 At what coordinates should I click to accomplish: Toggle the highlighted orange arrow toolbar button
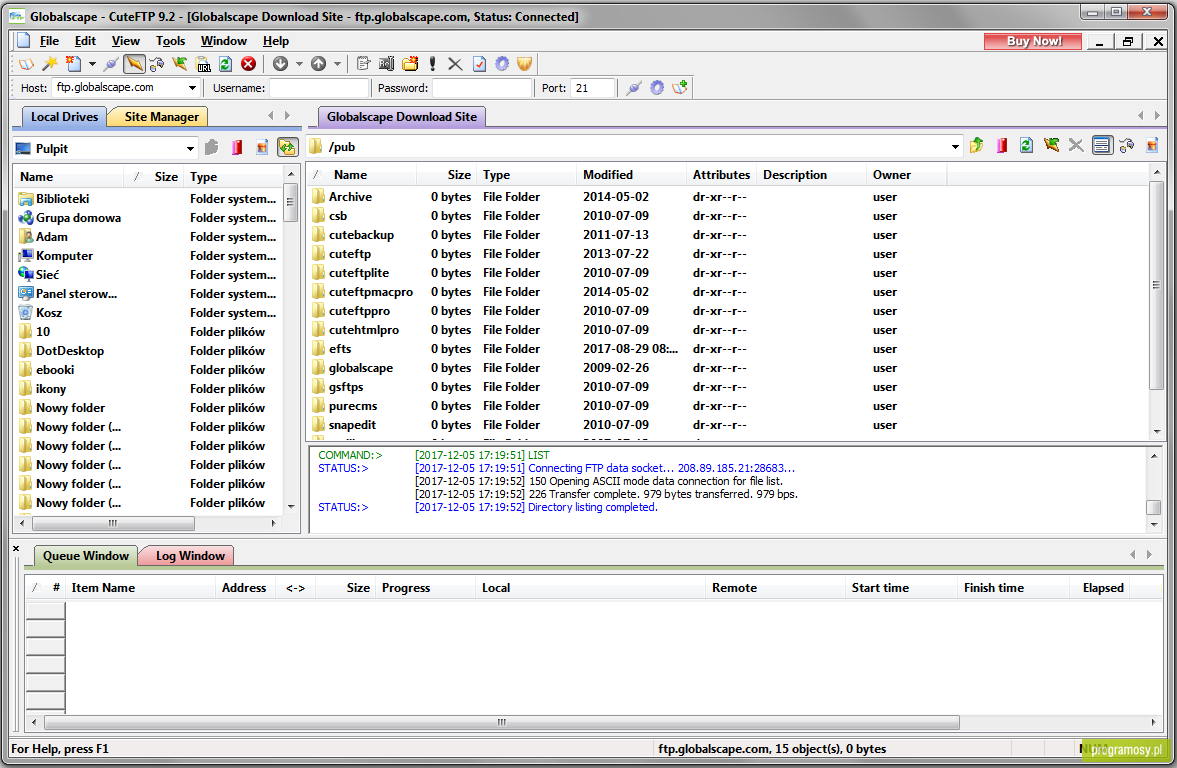click(x=134, y=64)
